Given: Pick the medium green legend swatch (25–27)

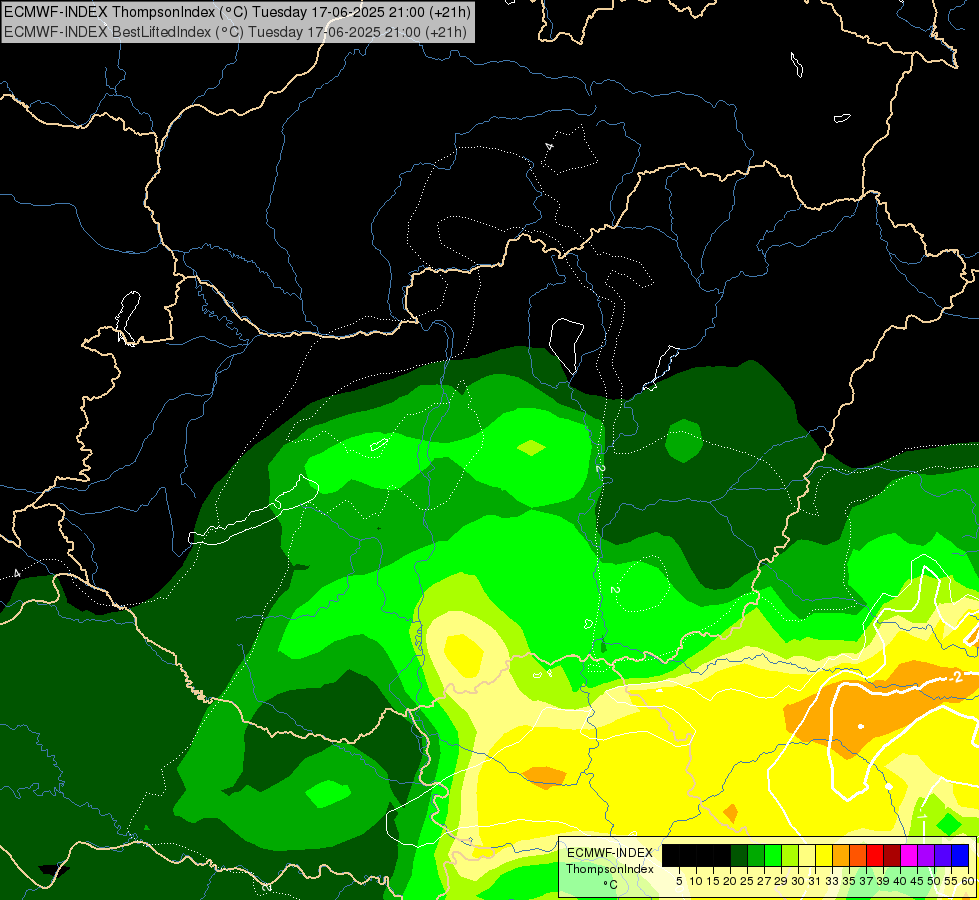Looking at the screenshot, I should tap(756, 855).
